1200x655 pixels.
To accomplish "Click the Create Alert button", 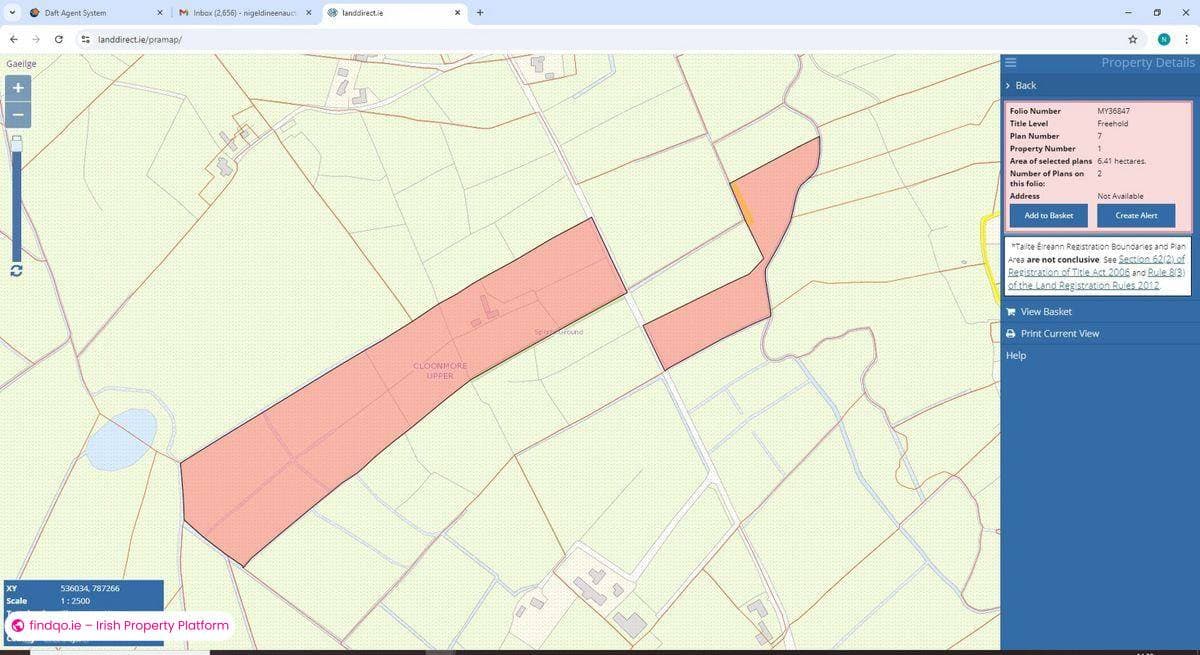I will point(1135,215).
